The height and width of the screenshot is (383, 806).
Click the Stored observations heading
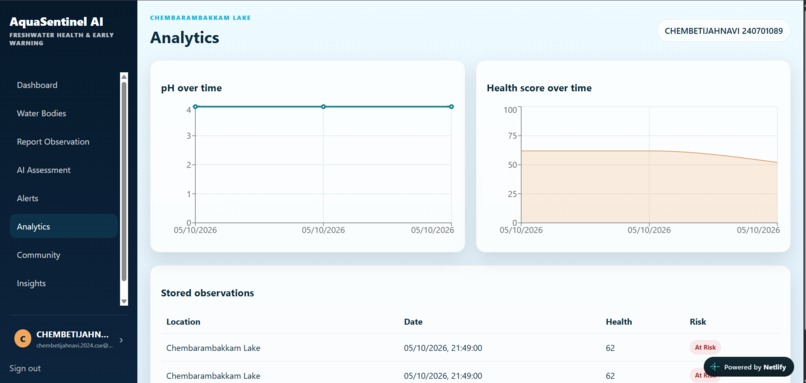point(207,293)
